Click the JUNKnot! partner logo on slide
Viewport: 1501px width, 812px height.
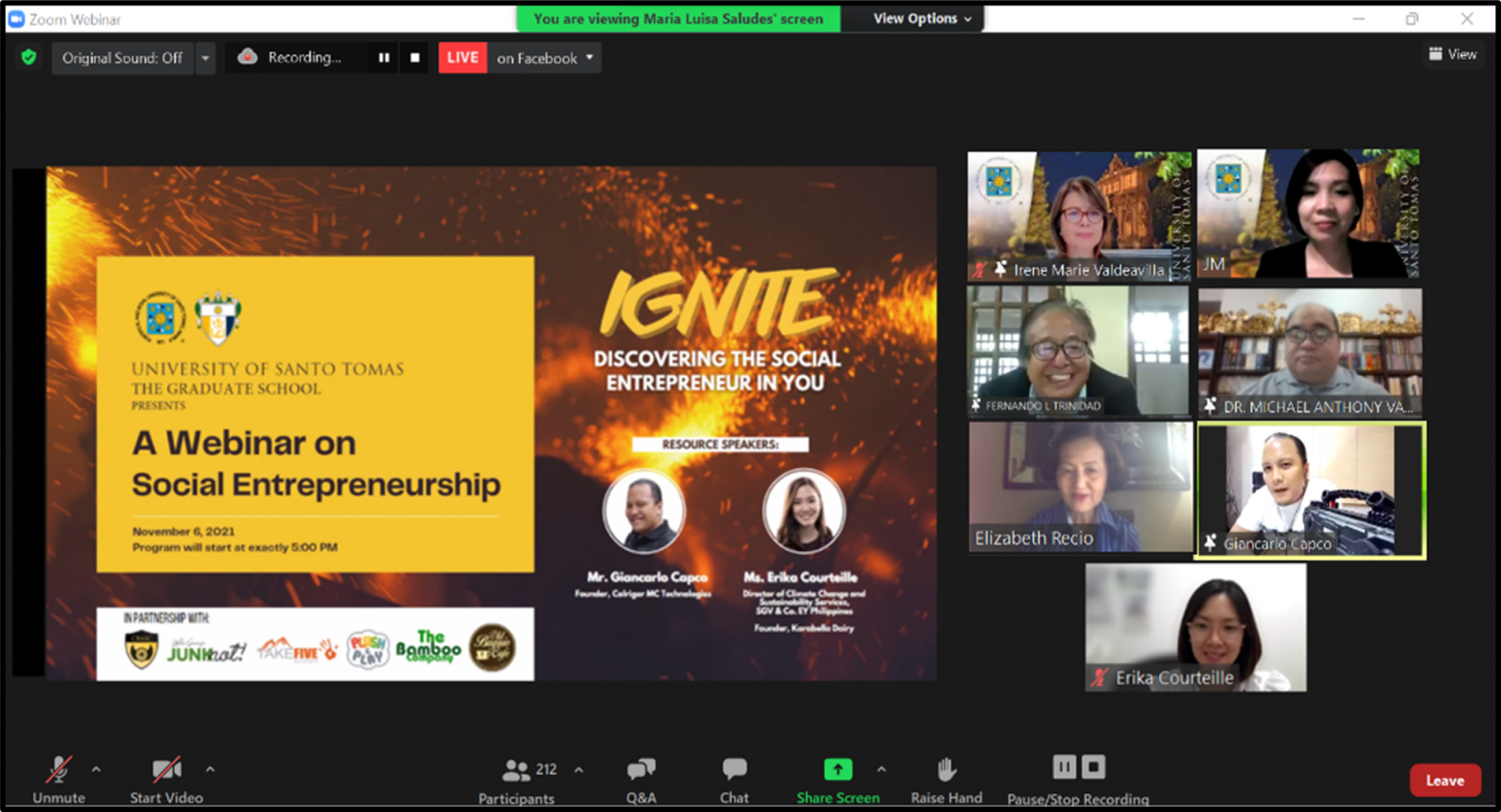pos(206,650)
